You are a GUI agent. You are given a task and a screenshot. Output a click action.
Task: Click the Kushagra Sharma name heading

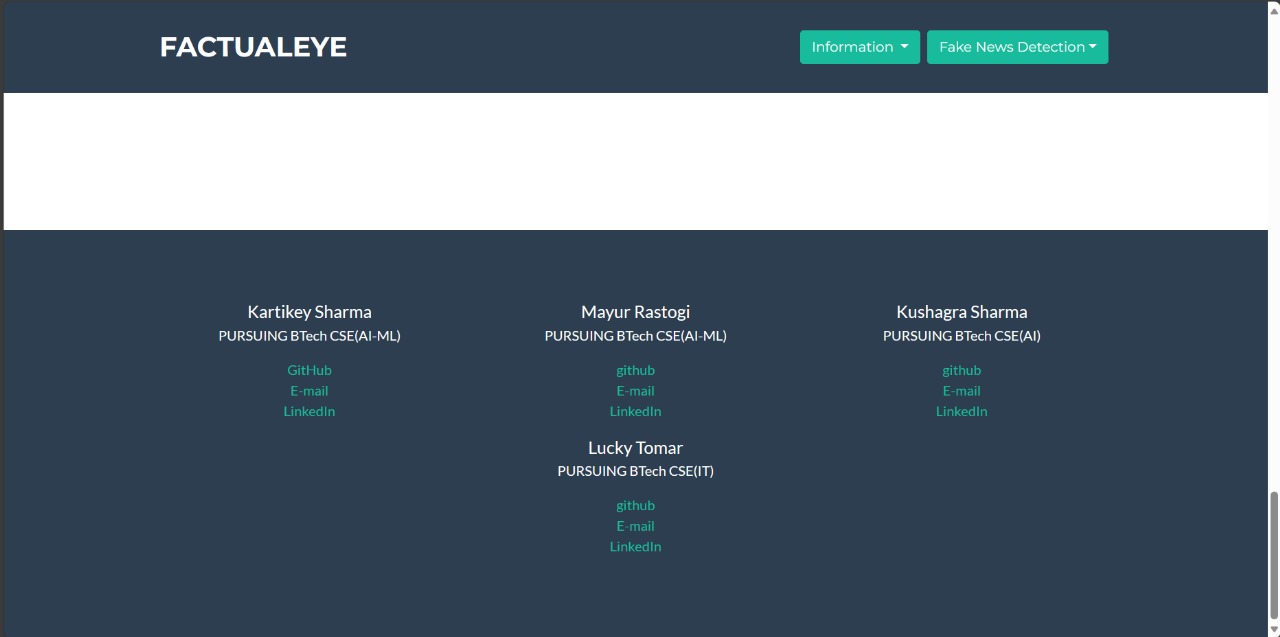(961, 312)
